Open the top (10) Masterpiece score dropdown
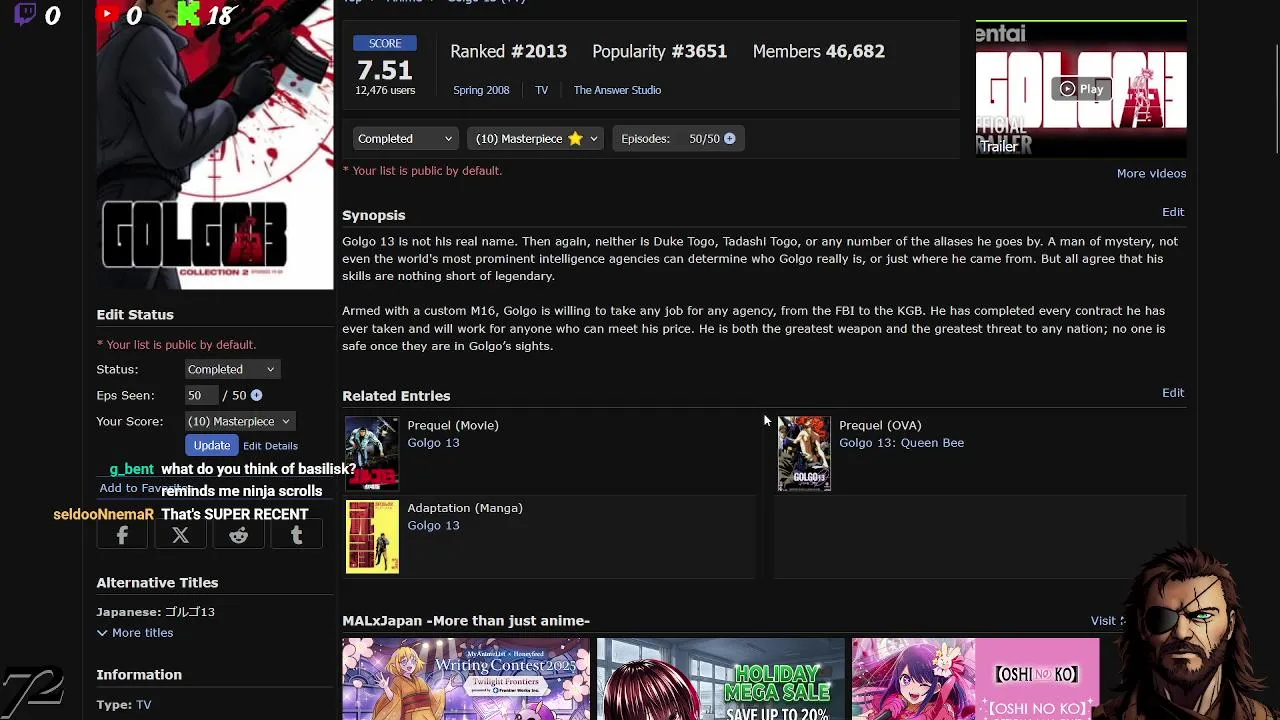This screenshot has height=720, width=1280. coord(535,139)
